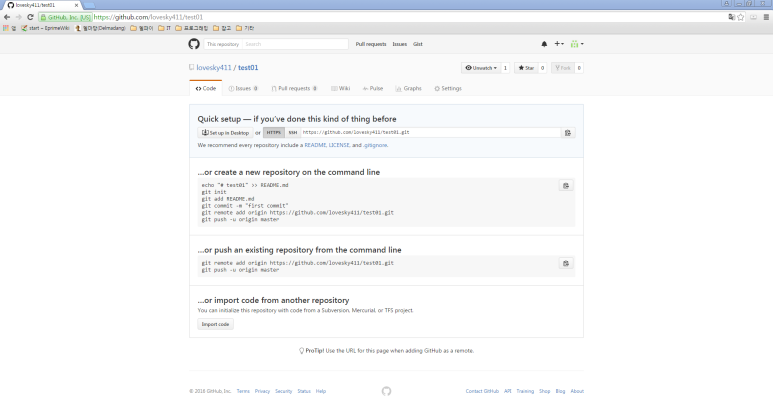Viewport: 773px width, 419px height.
Task: Click the address bar URL
Action: 148,17
